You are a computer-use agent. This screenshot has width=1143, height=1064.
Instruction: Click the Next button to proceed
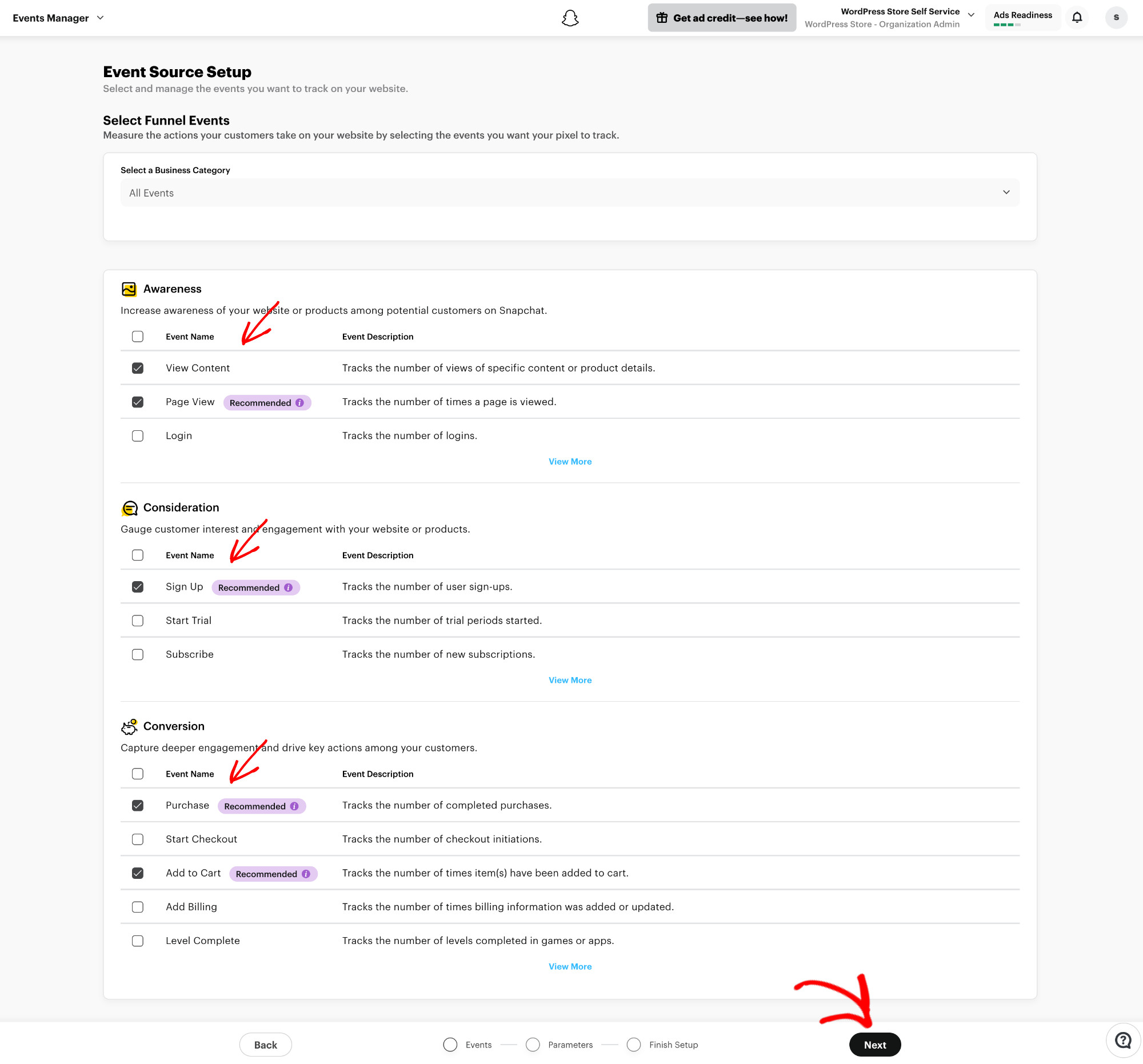pos(875,1044)
